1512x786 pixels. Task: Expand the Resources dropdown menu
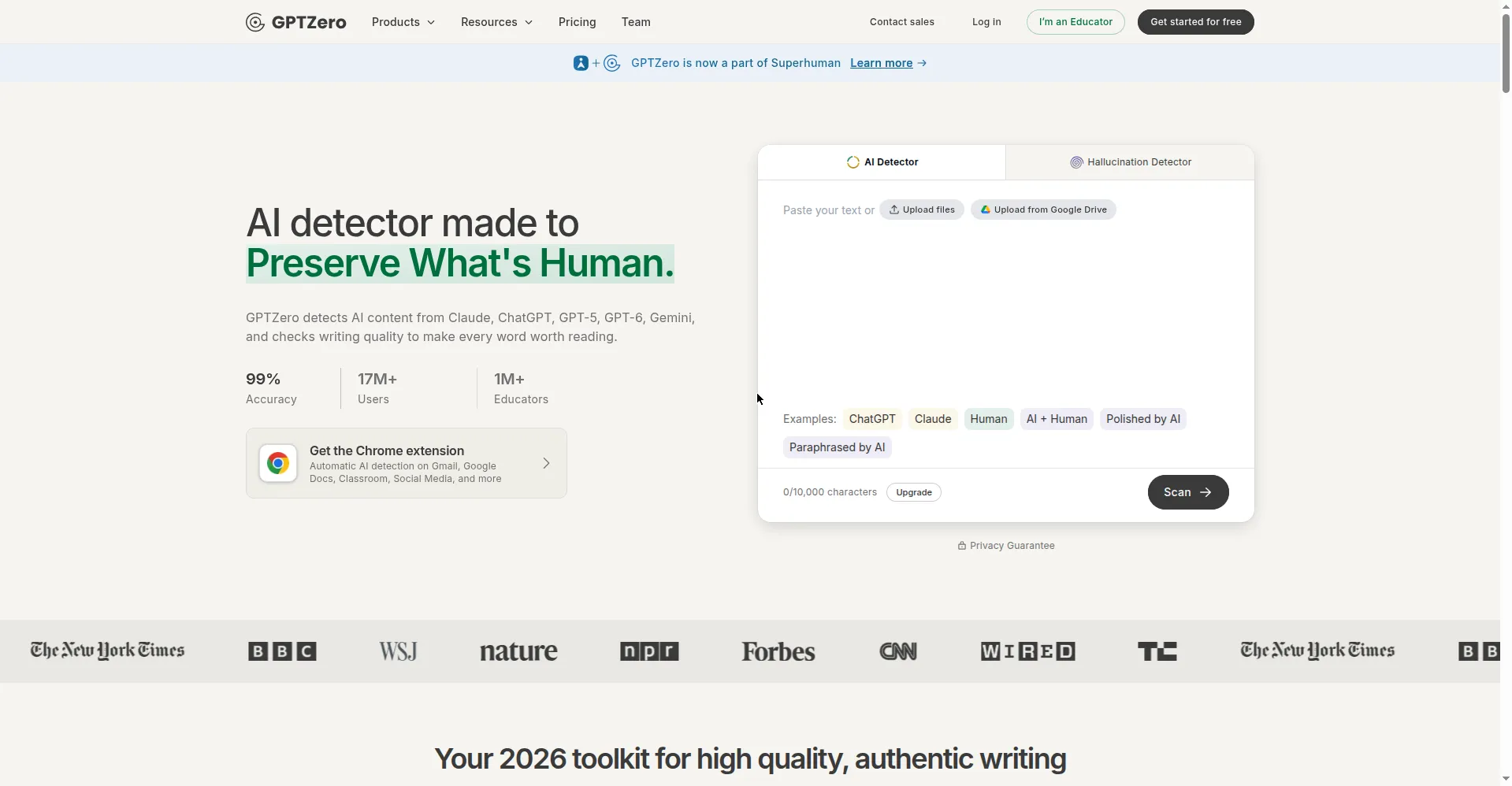pyautogui.click(x=496, y=22)
